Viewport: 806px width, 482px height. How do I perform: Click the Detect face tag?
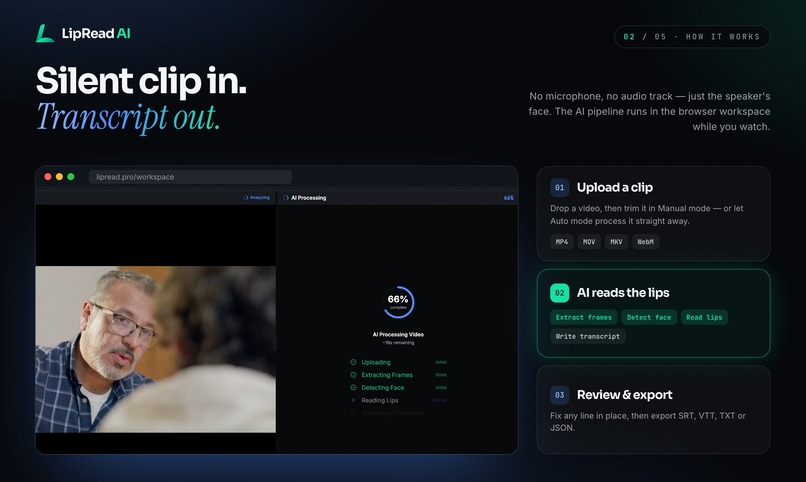[649, 318]
